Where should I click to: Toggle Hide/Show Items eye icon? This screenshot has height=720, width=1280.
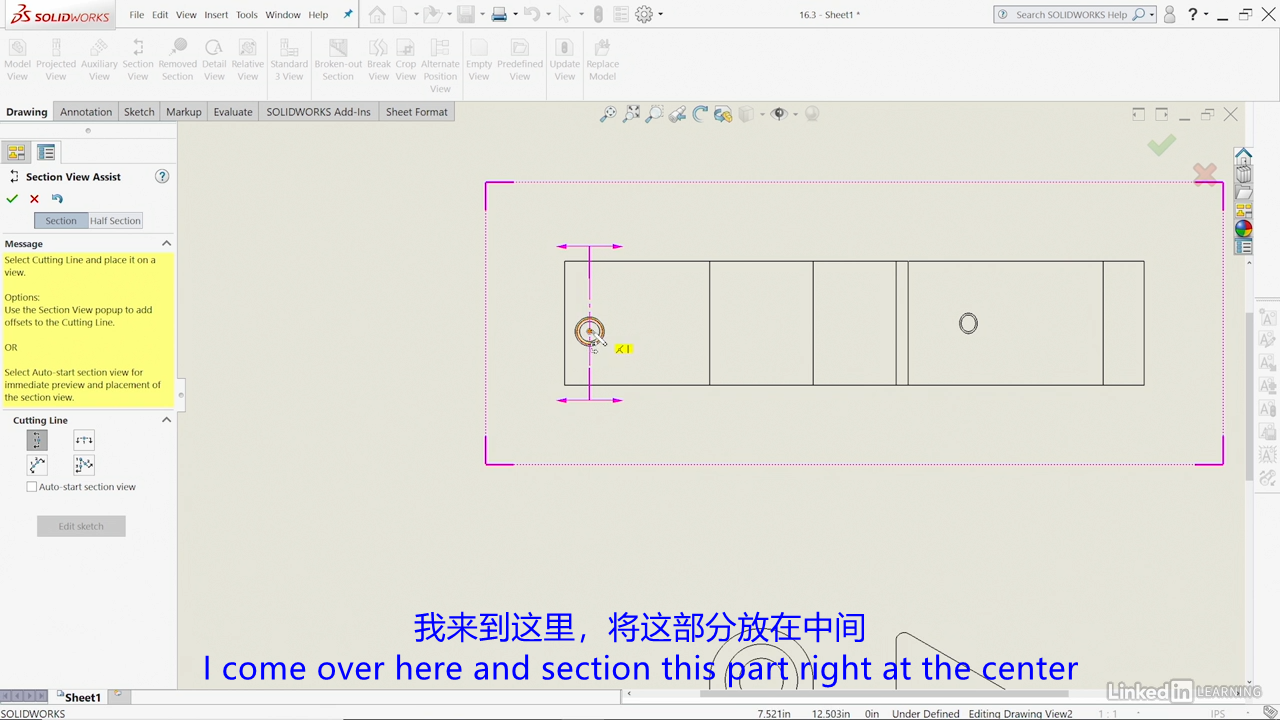780,114
